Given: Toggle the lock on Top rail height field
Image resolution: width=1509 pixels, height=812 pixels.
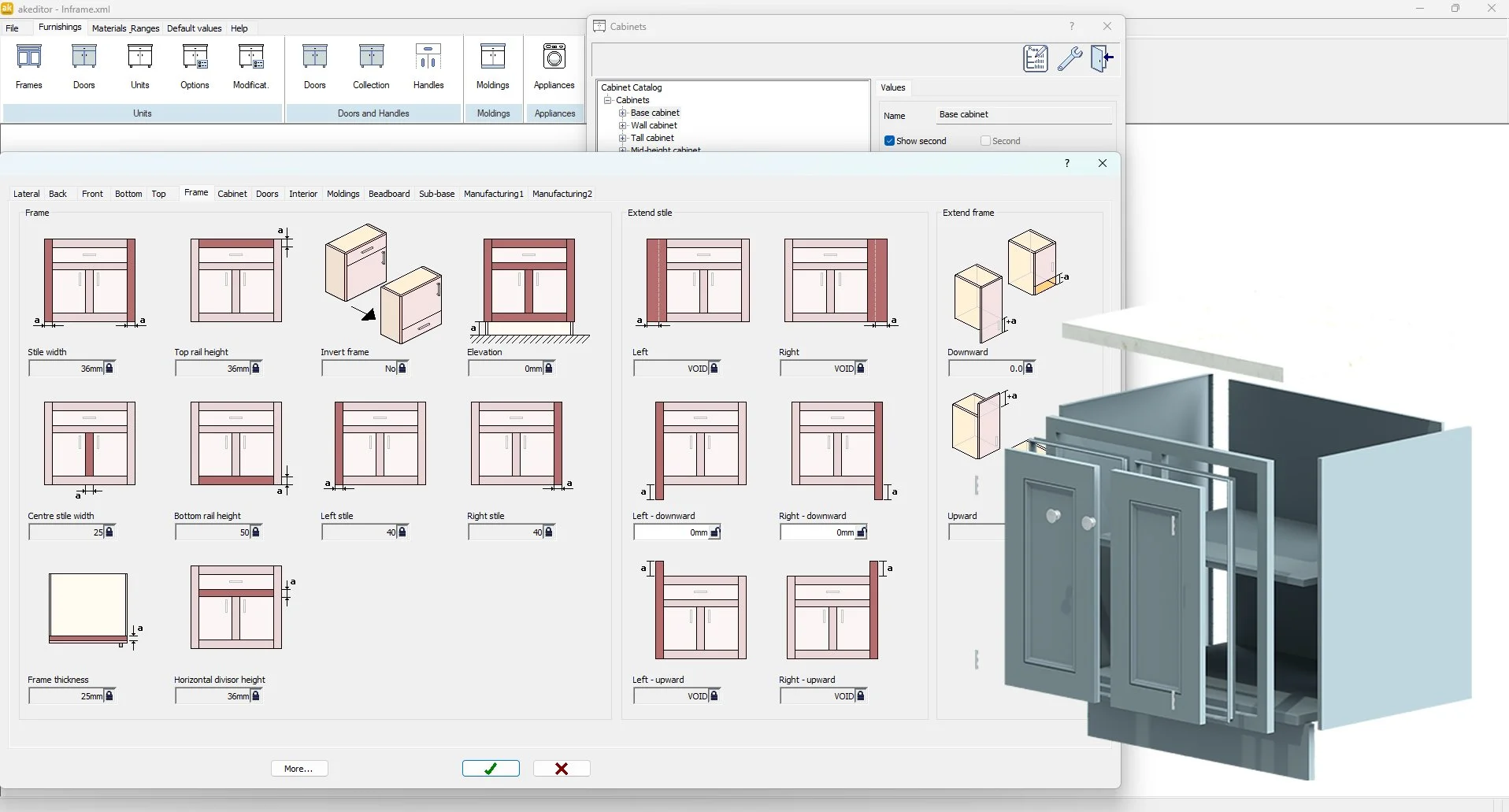Looking at the screenshot, I should pos(256,369).
